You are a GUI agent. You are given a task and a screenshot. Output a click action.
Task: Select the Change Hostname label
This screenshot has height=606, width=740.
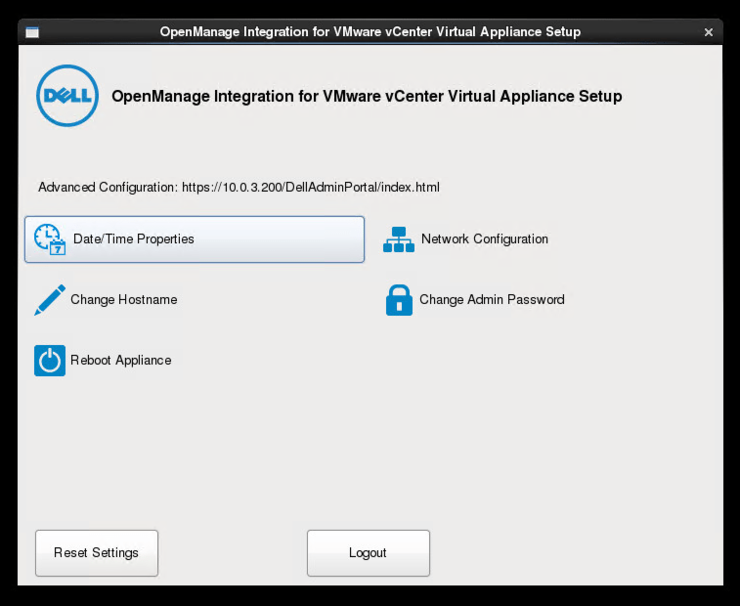[124, 299]
